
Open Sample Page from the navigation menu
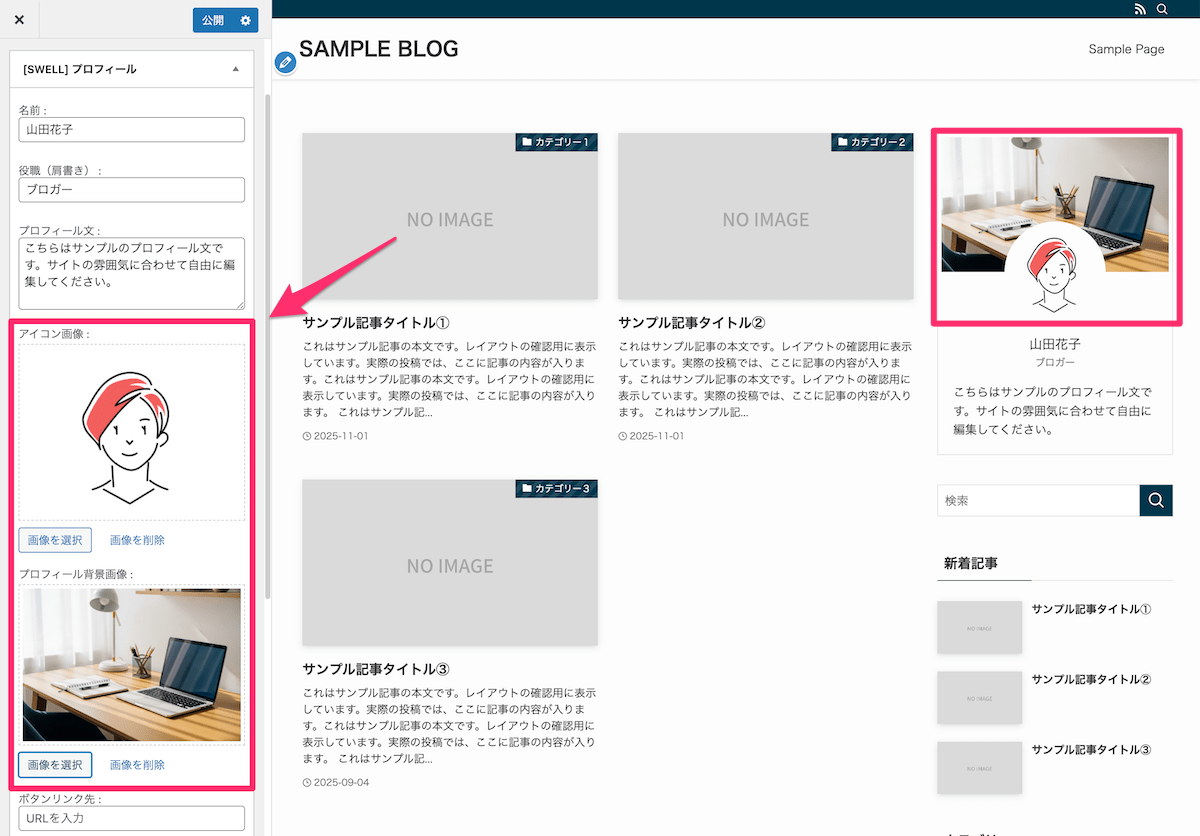(1126, 48)
